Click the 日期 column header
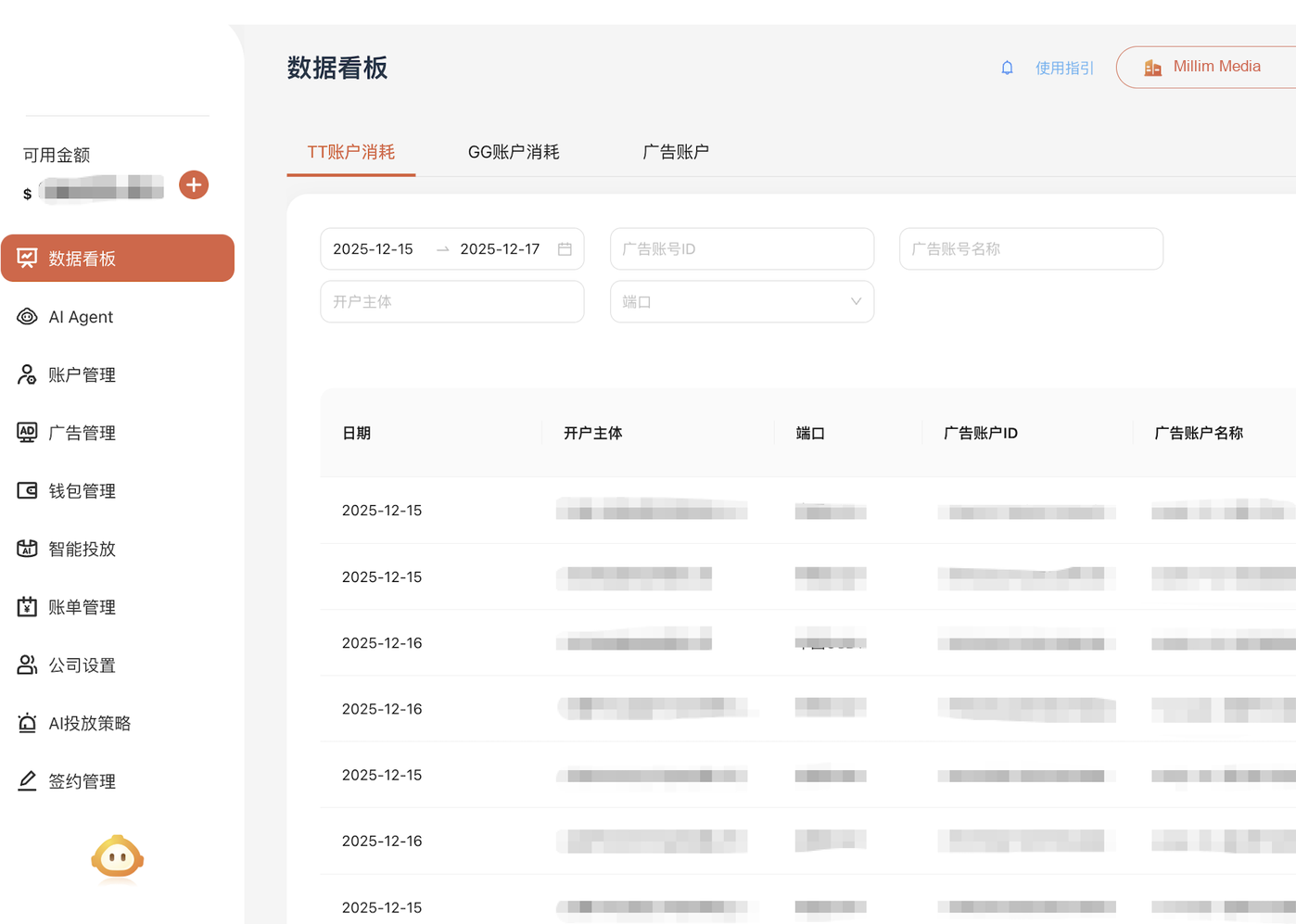The image size is (1296, 924). (x=357, y=433)
